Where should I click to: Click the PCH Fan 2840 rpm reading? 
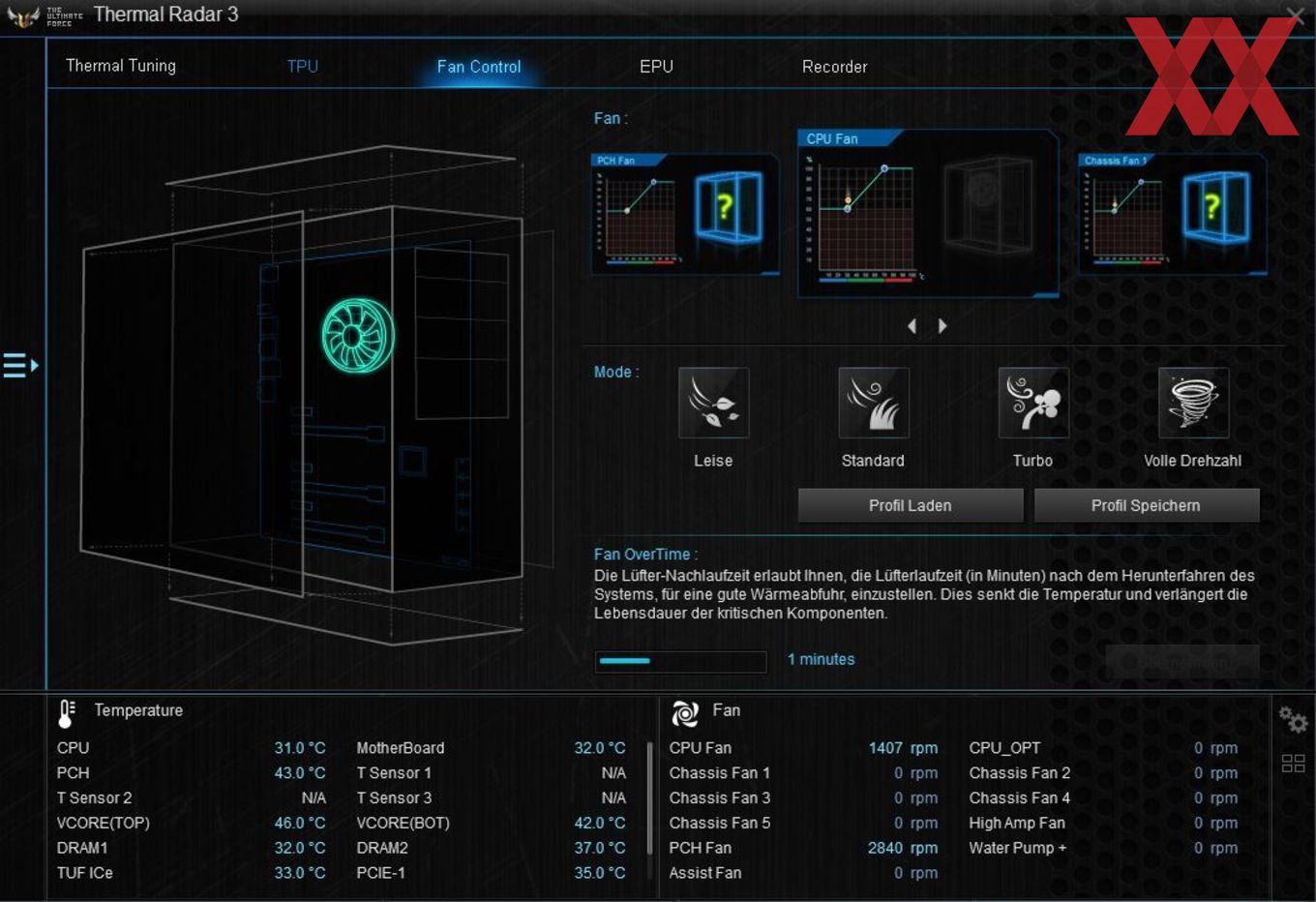903,848
